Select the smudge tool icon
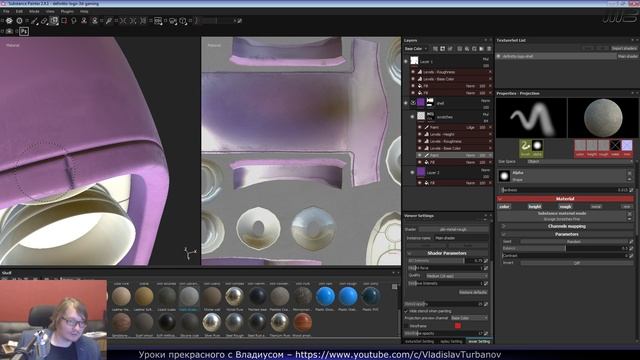 tap(74, 21)
